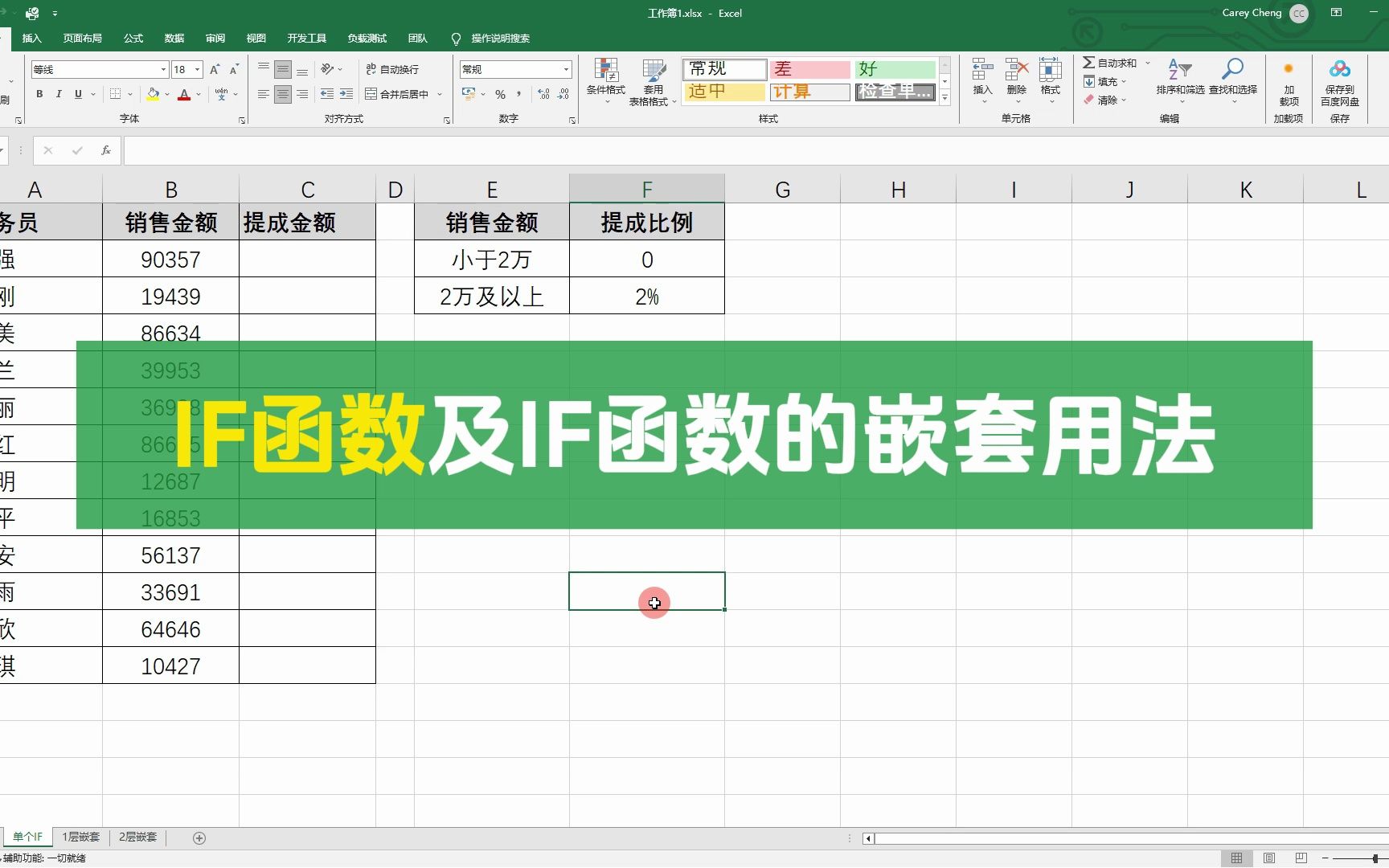This screenshot has width=1389, height=868.
Task: Add a new sheet with plus button
Action: tap(199, 838)
